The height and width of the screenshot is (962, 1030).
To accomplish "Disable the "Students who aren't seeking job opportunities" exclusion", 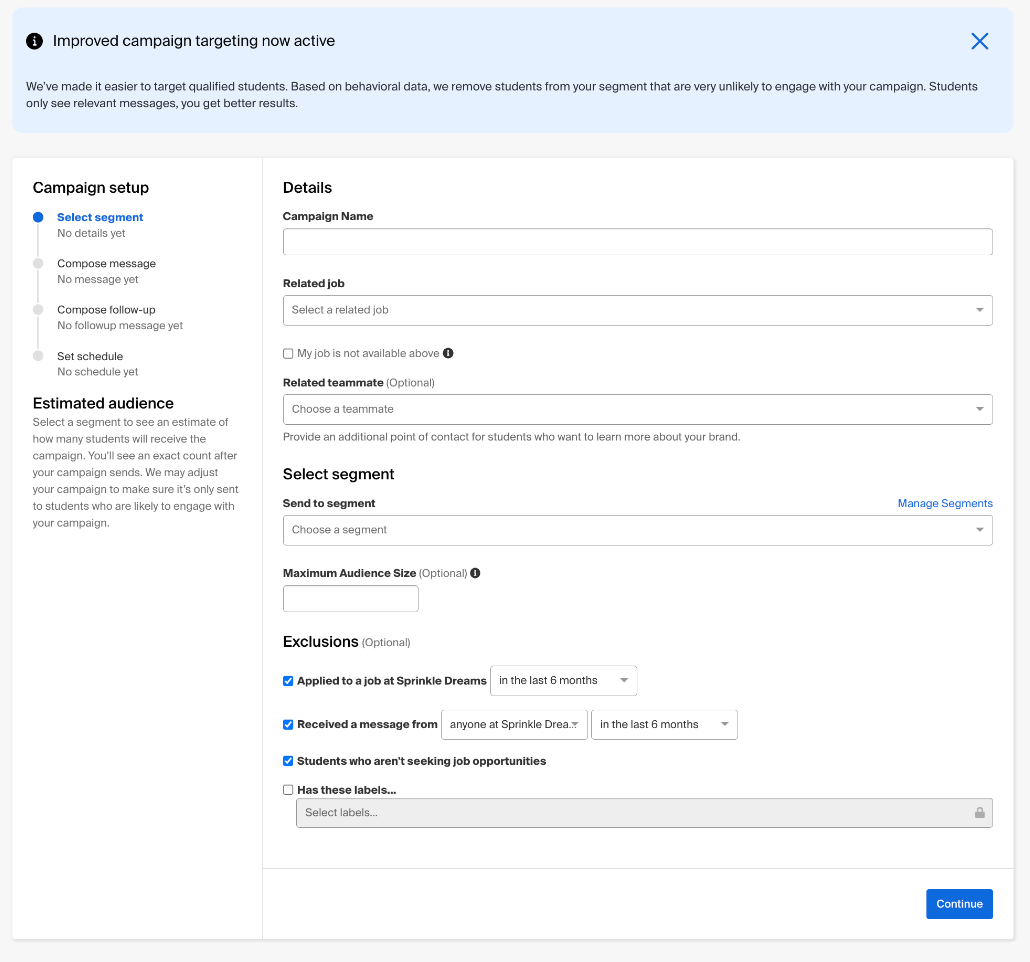I will [x=288, y=761].
